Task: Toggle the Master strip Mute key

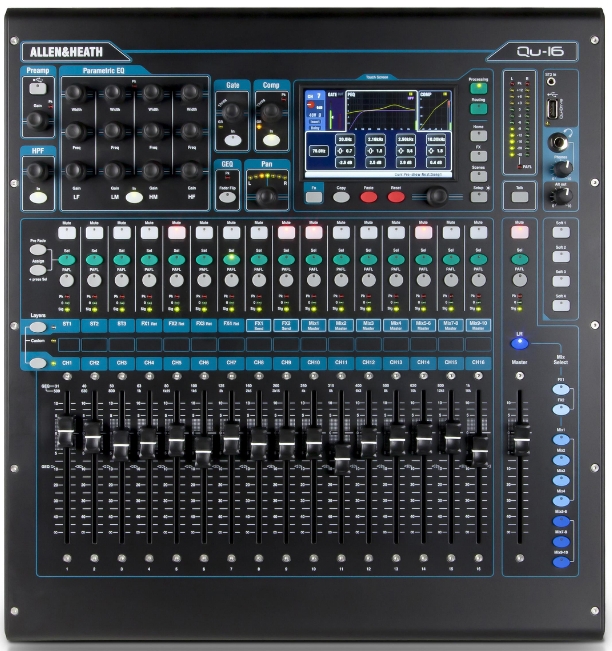Action: pyautogui.click(x=519, y=232)
